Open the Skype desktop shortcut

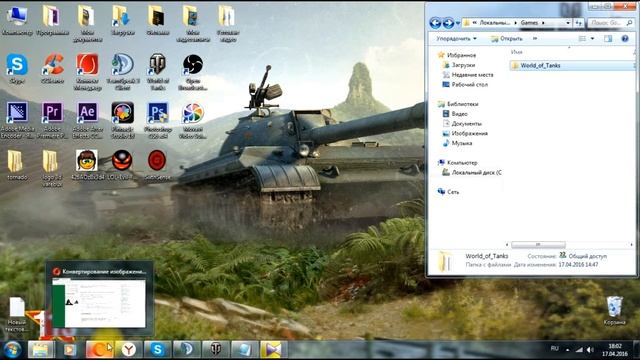pos(17,68)
